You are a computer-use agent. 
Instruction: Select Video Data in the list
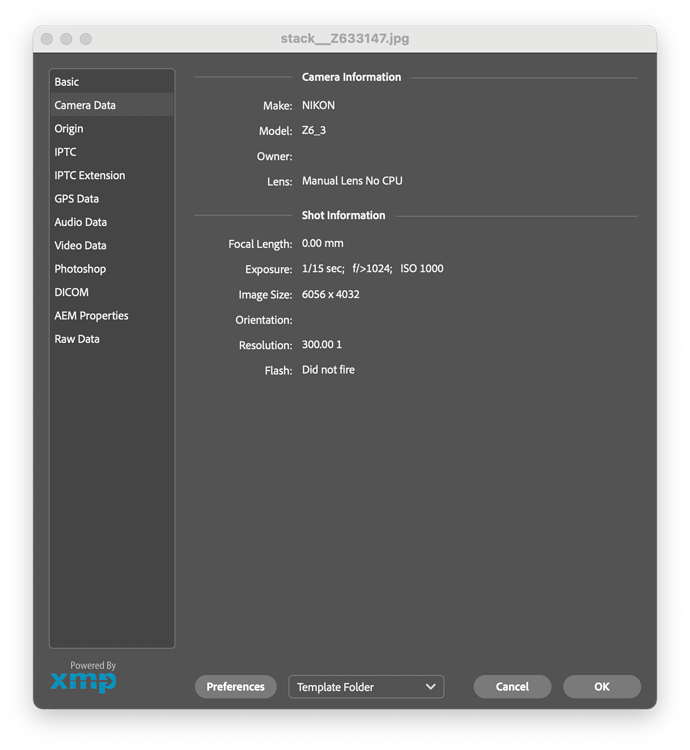pyautogui.click(x=80, y=245)
